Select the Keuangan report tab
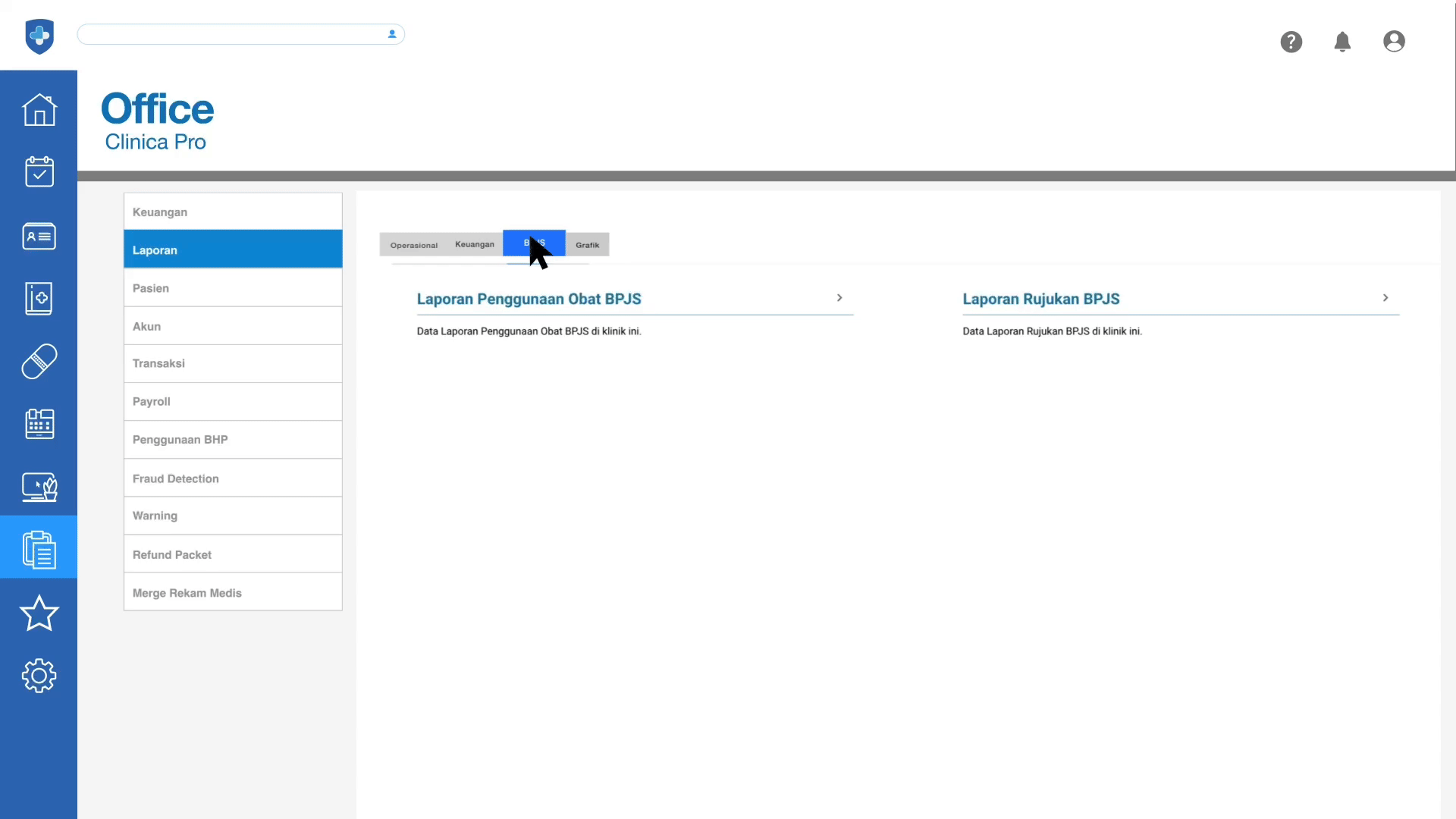 tap(475, 244)
